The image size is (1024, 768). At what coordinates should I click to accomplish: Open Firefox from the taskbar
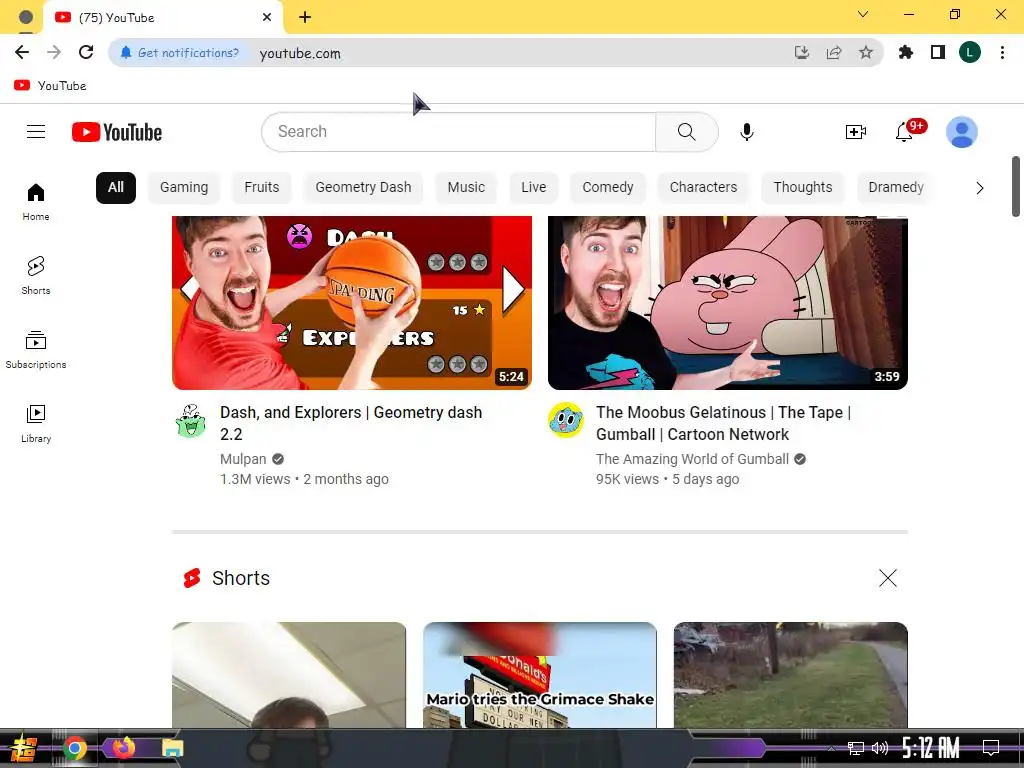point(123,747)
